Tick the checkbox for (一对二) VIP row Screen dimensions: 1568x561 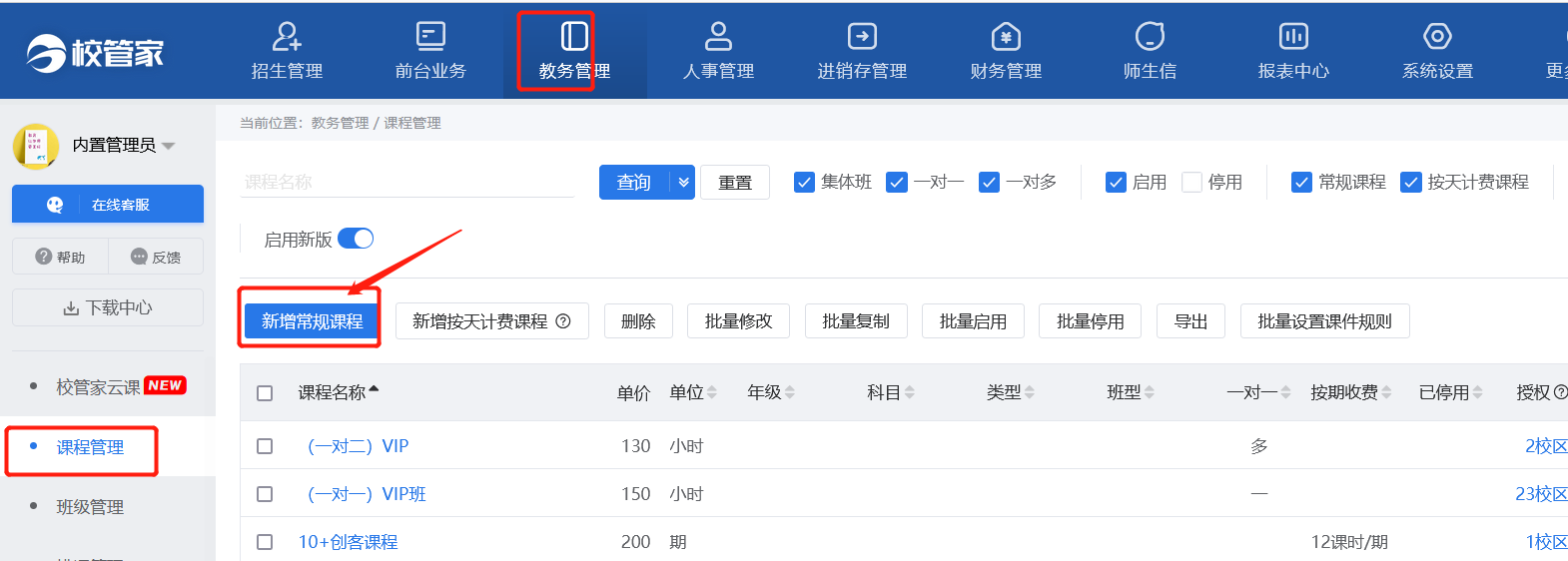pos(265,446)
